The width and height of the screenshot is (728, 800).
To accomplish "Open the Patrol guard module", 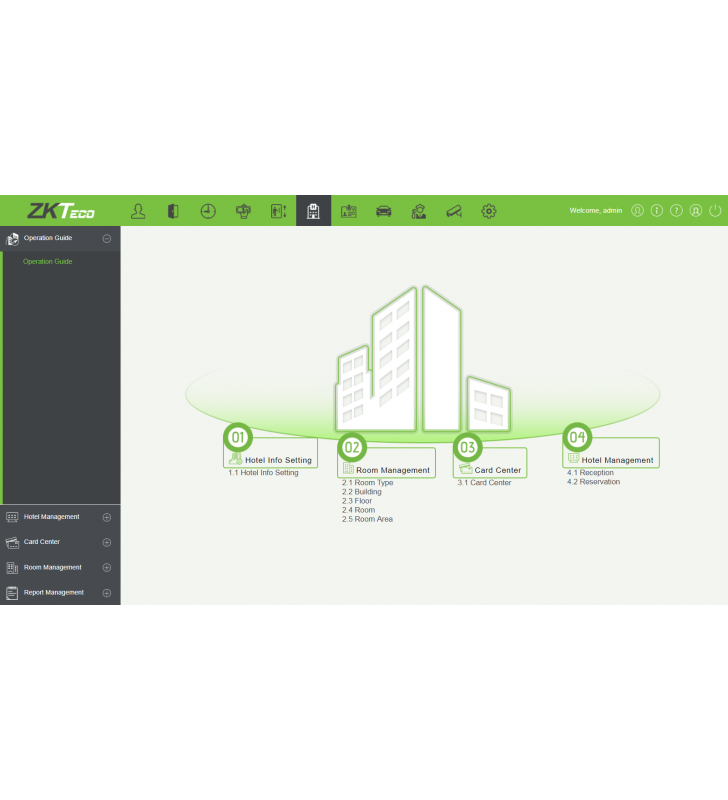I will pos(419,211).
